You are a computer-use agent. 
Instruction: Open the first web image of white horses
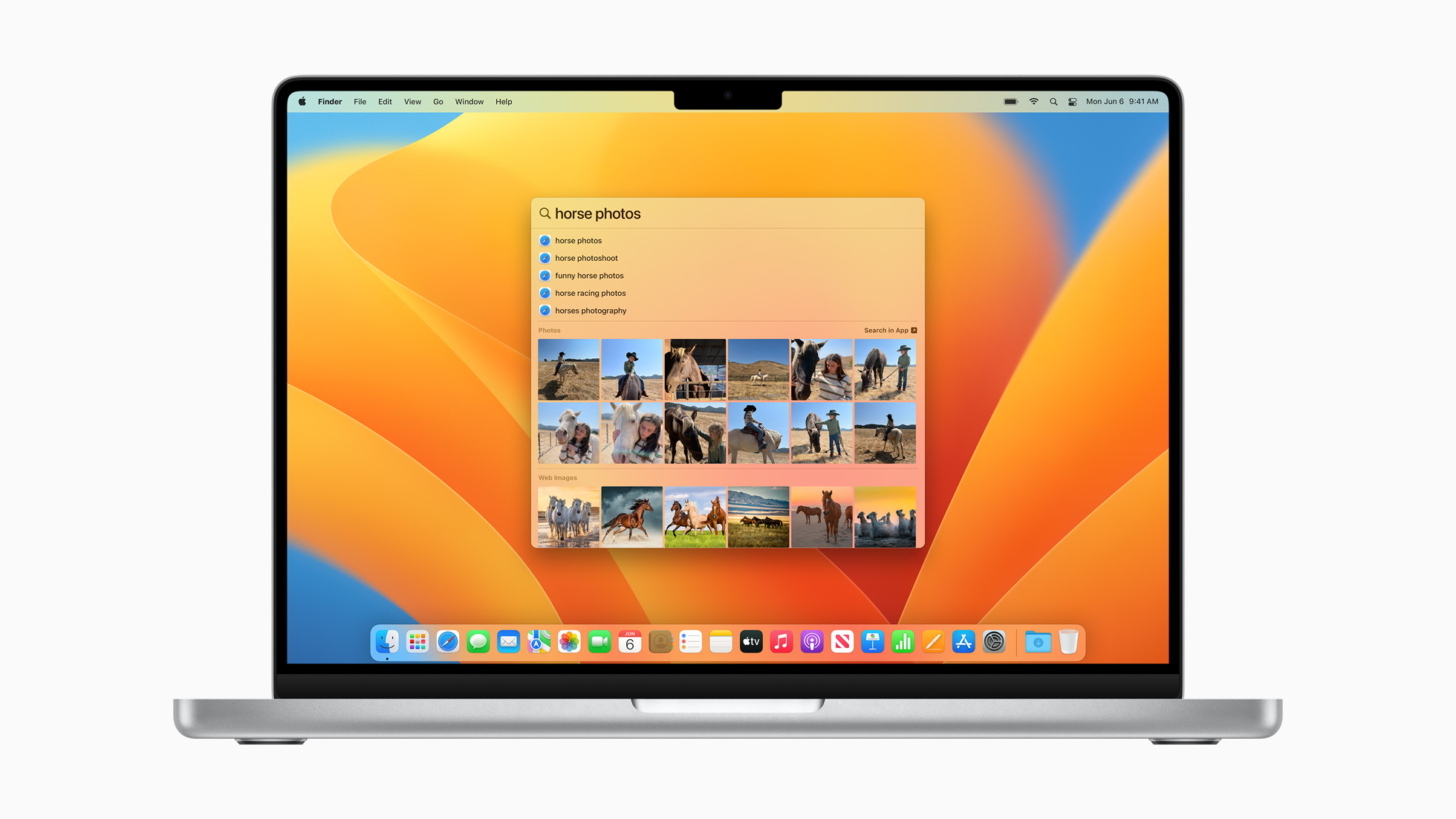coord(568,516)
